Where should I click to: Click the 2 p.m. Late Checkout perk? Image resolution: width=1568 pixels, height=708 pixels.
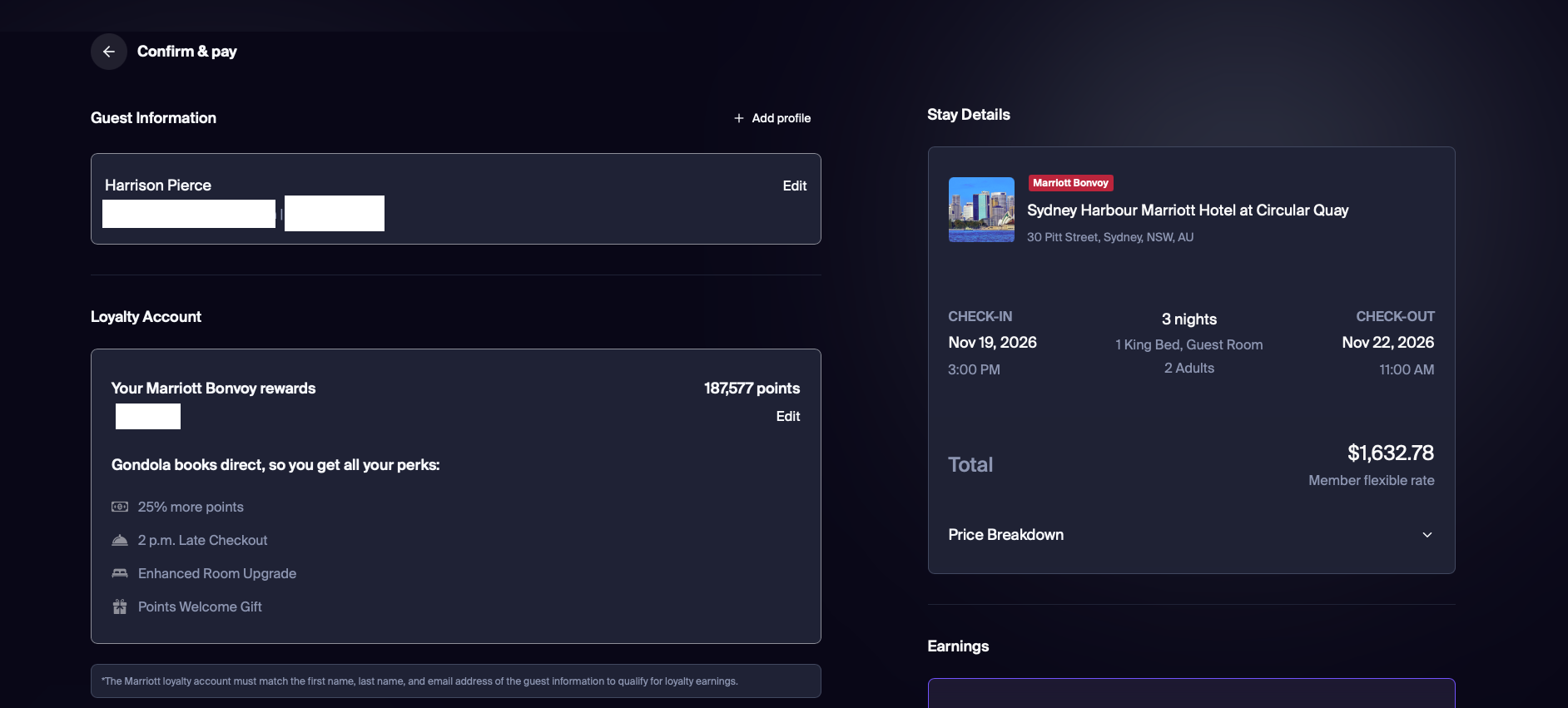point(202,541)
